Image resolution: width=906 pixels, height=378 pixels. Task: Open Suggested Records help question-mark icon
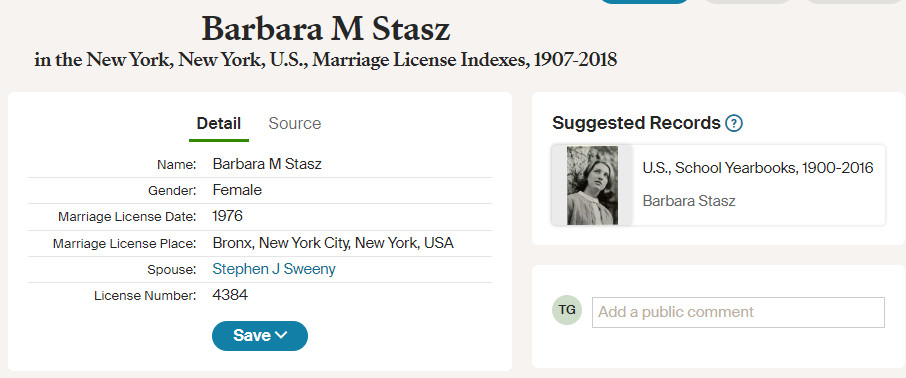(734, 123)
